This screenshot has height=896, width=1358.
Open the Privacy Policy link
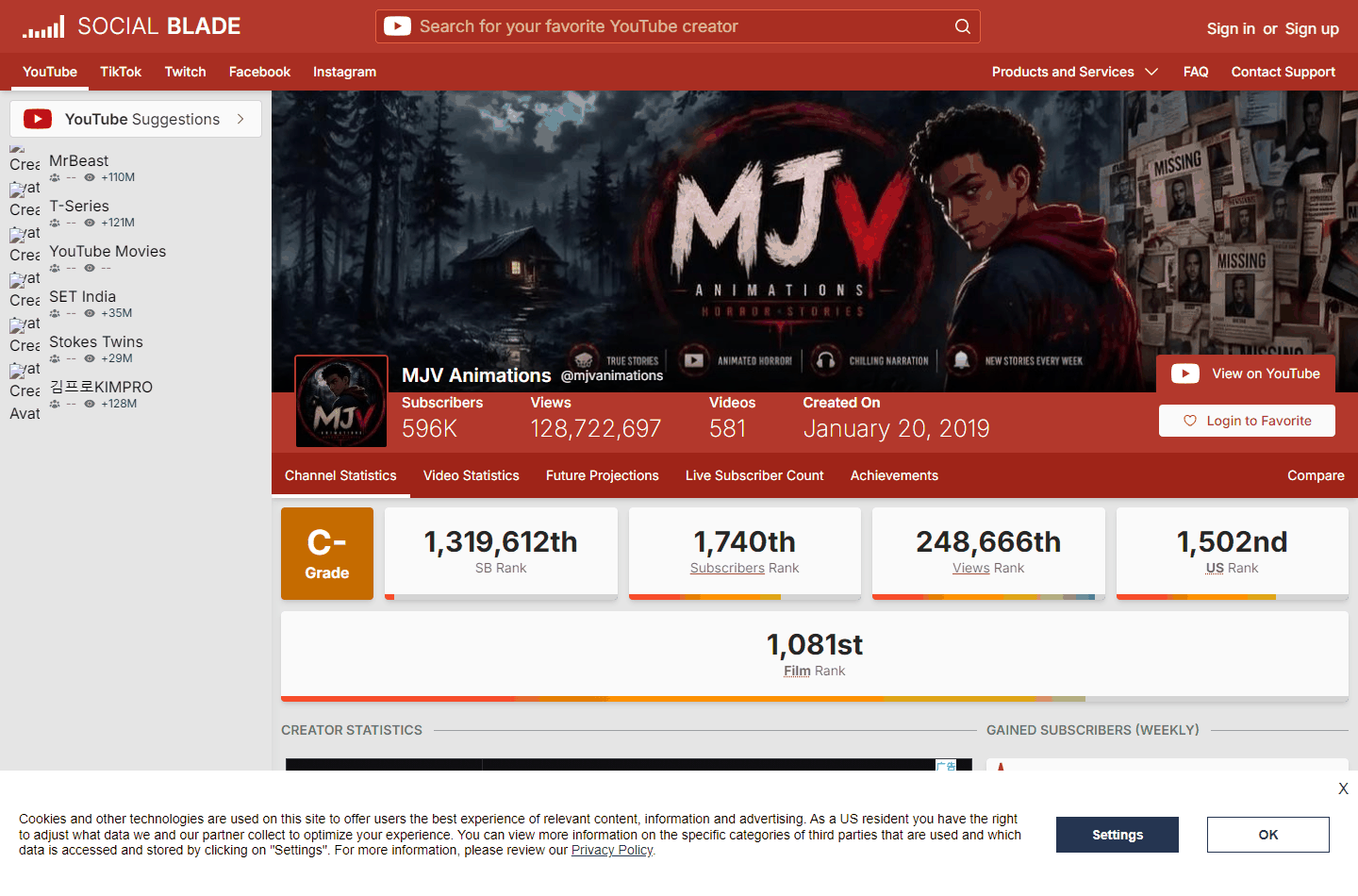pos(612,850)
